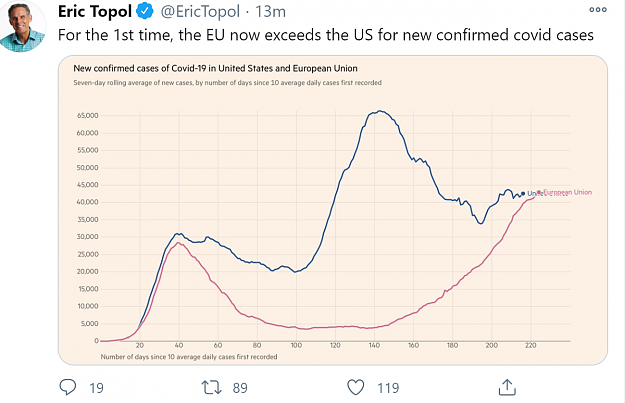This screenshot has width=625, height=403.
Task: Click the 19 replies count
Action: [x=96, y=388]
